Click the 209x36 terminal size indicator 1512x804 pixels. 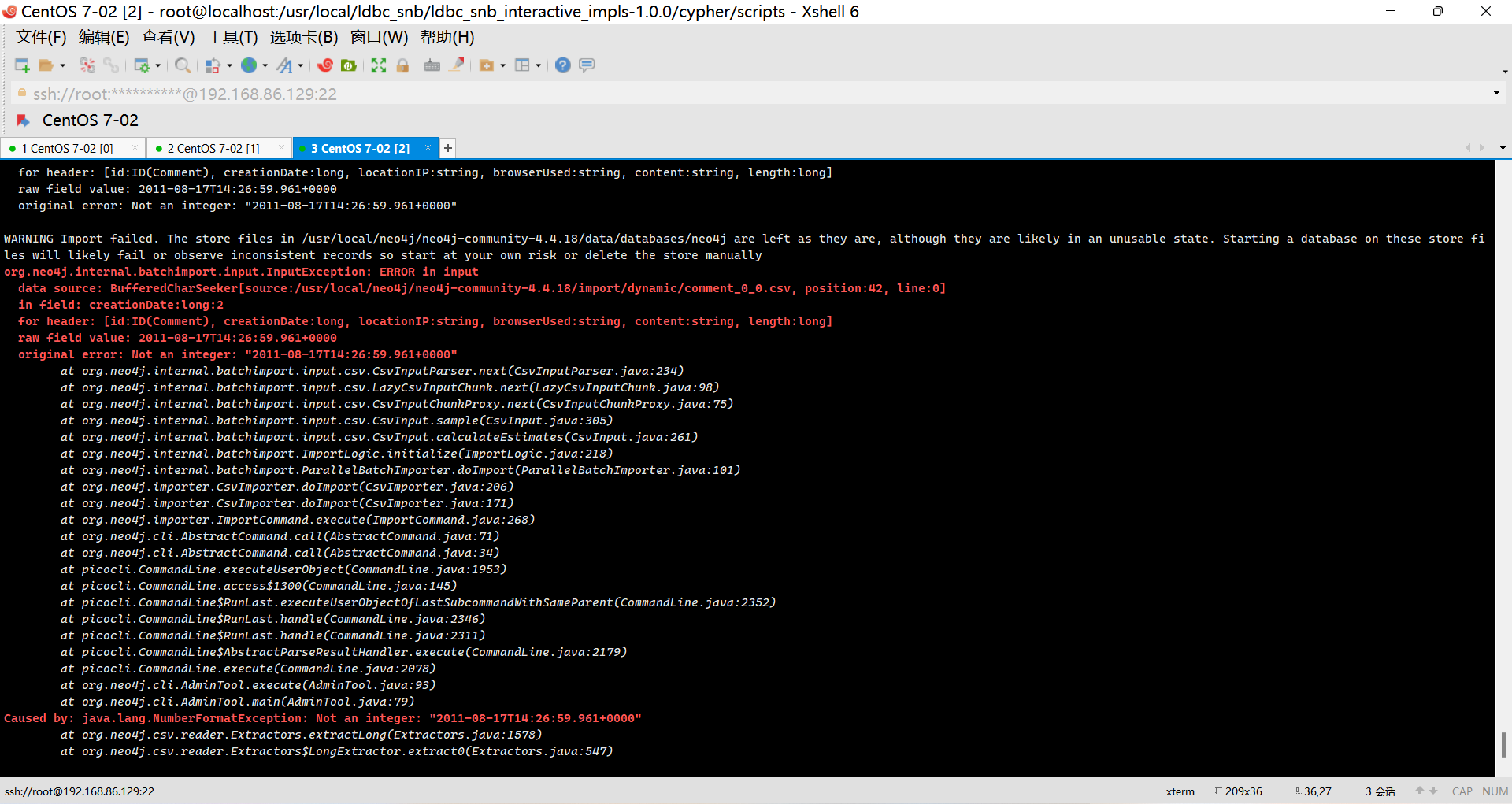1238,791
